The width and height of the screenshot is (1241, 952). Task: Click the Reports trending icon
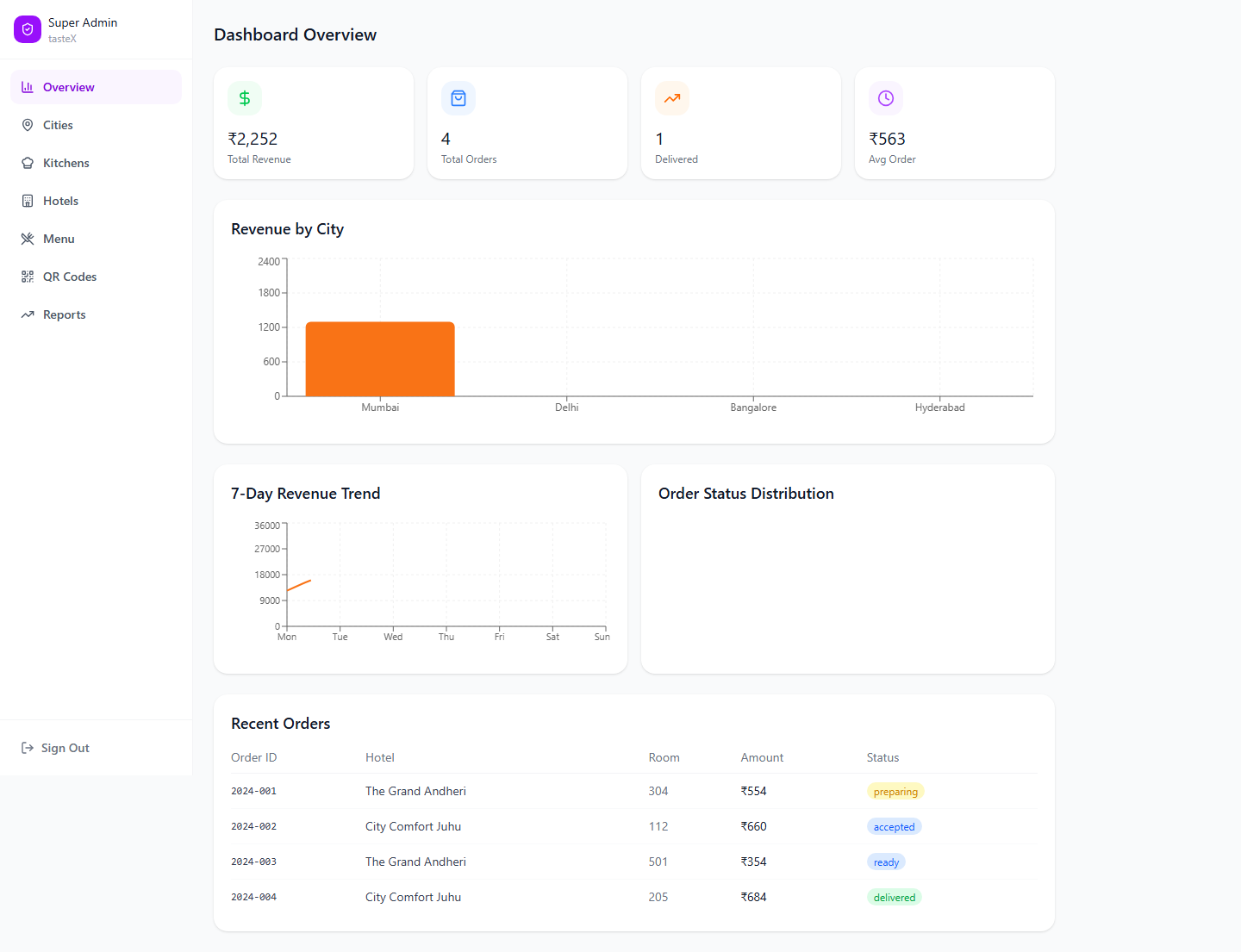28,314
